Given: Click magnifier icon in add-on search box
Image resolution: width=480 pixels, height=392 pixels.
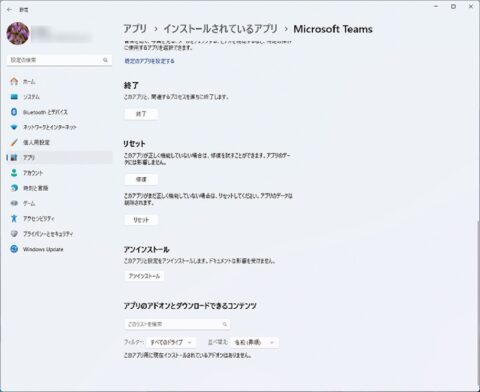Looking at the screenshot, I should point(225,324).
